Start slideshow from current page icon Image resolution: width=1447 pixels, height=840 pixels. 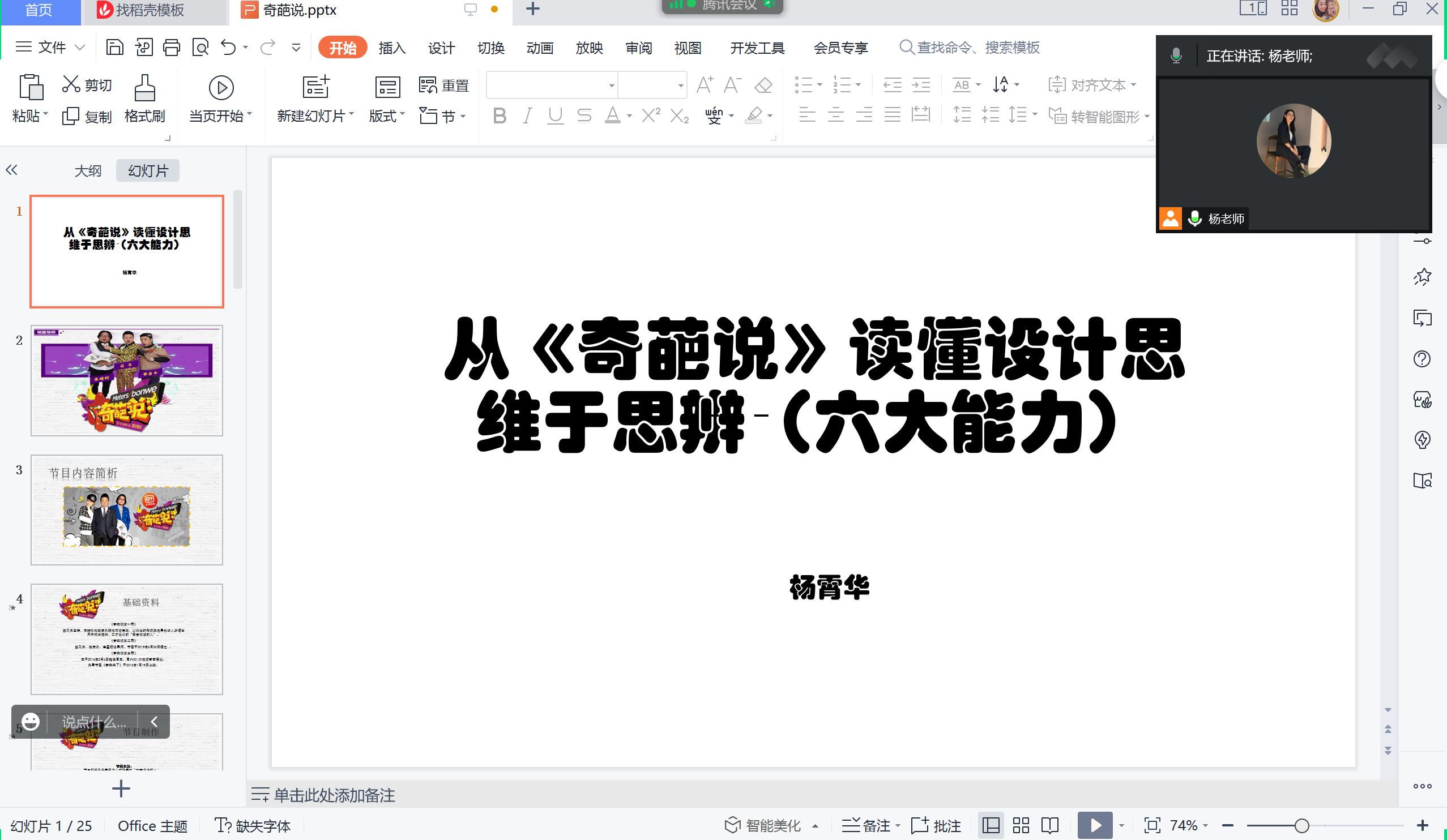click(221, 88)
